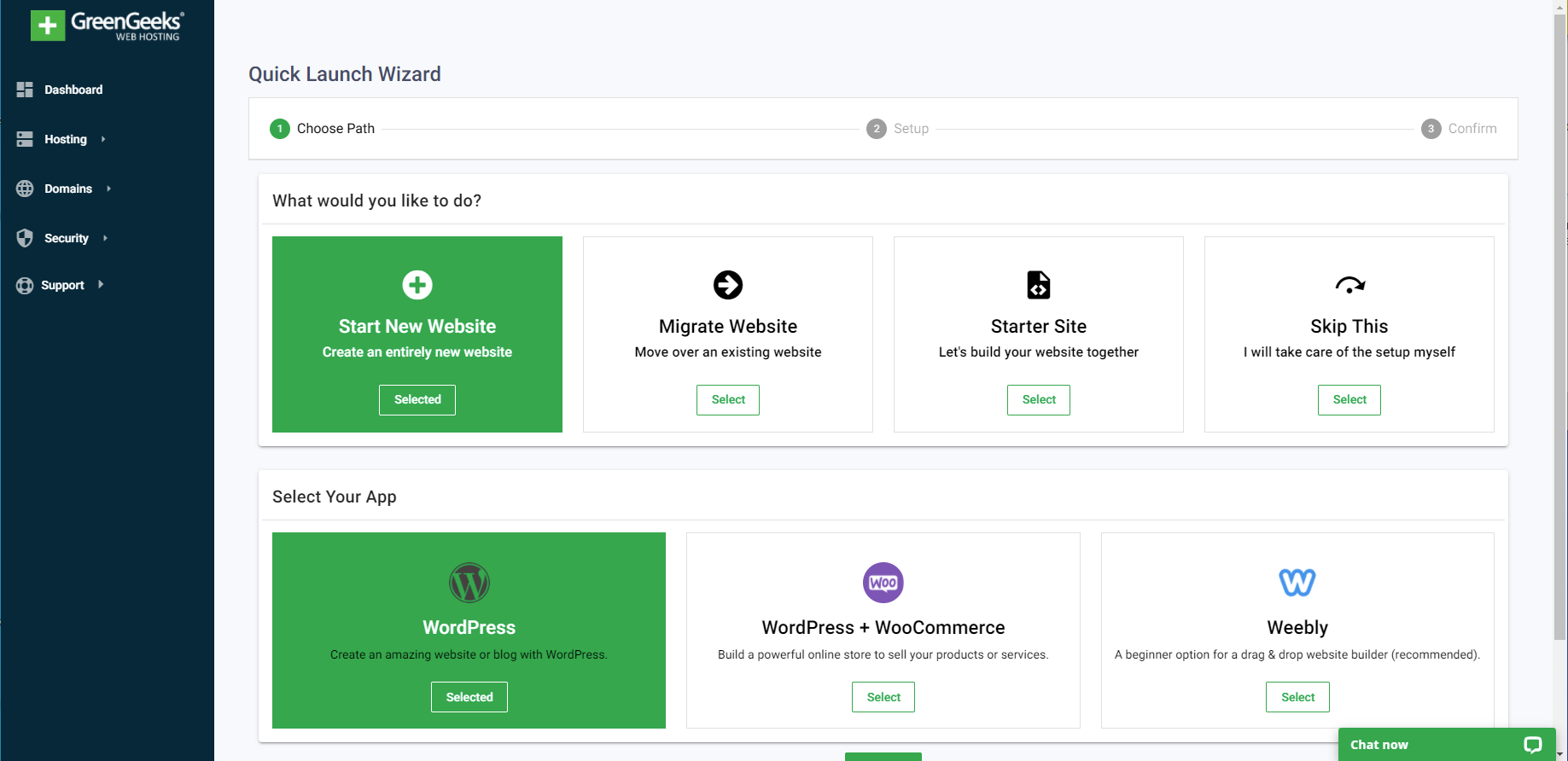Toggle the WordPress Selected button
The height and width of the screenshot is (761, 1568).
(469, 697)
